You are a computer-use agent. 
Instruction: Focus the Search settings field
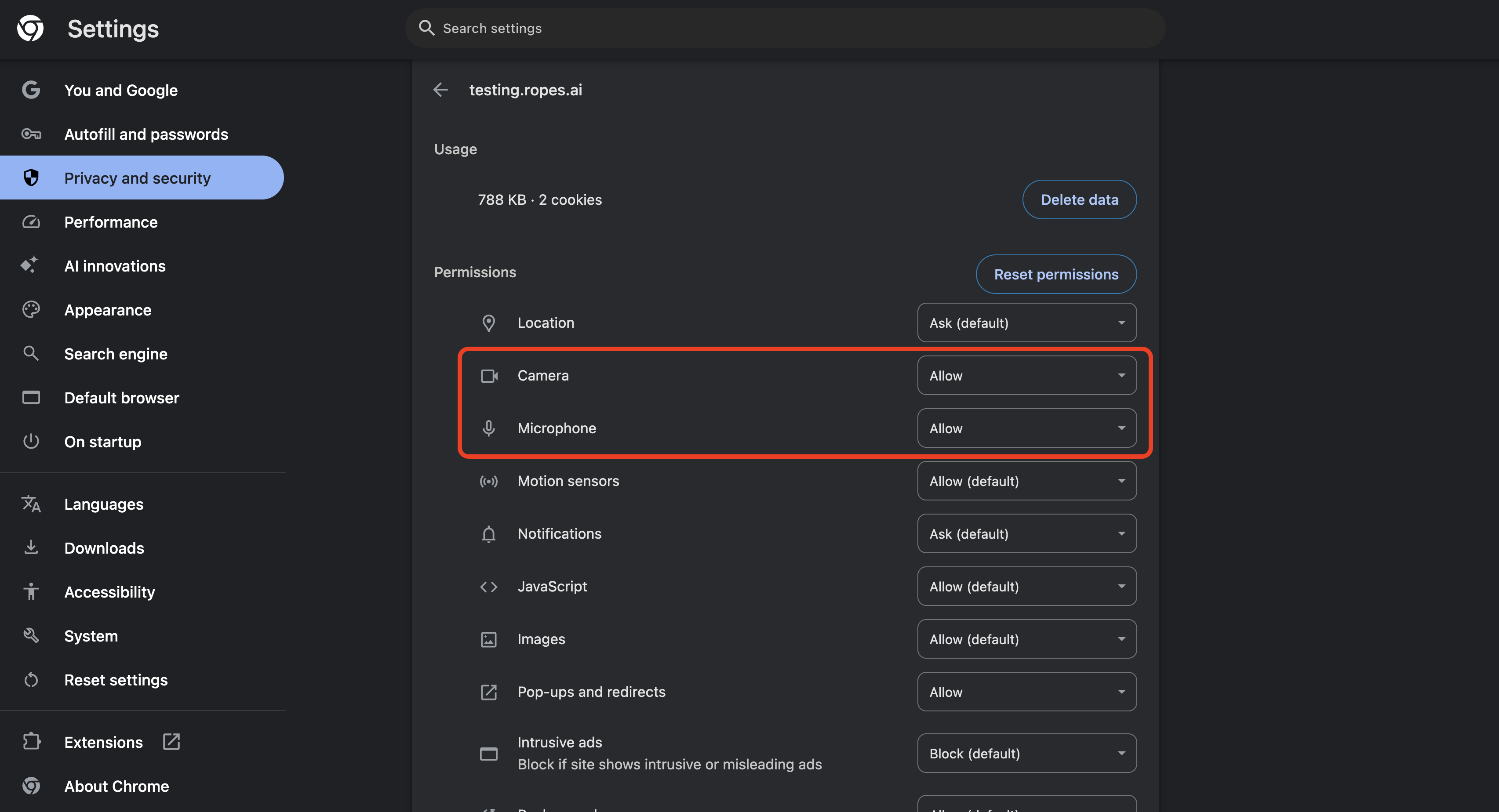pyautogui.click(x=785, y=28)
